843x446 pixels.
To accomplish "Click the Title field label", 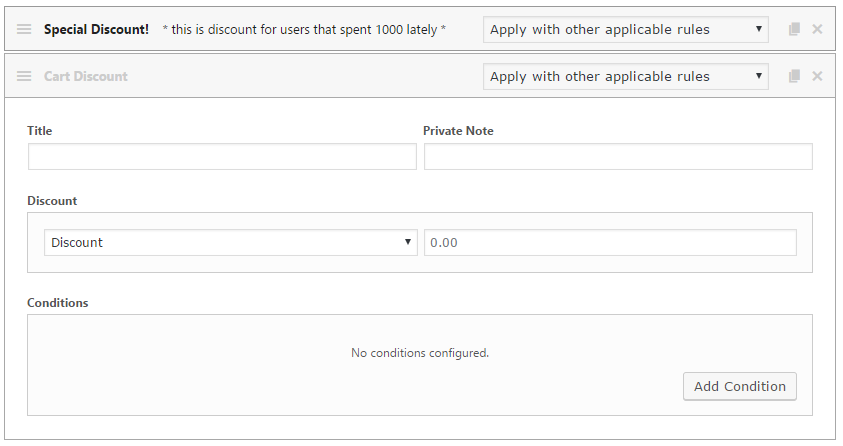I will (x=40, y=131).
